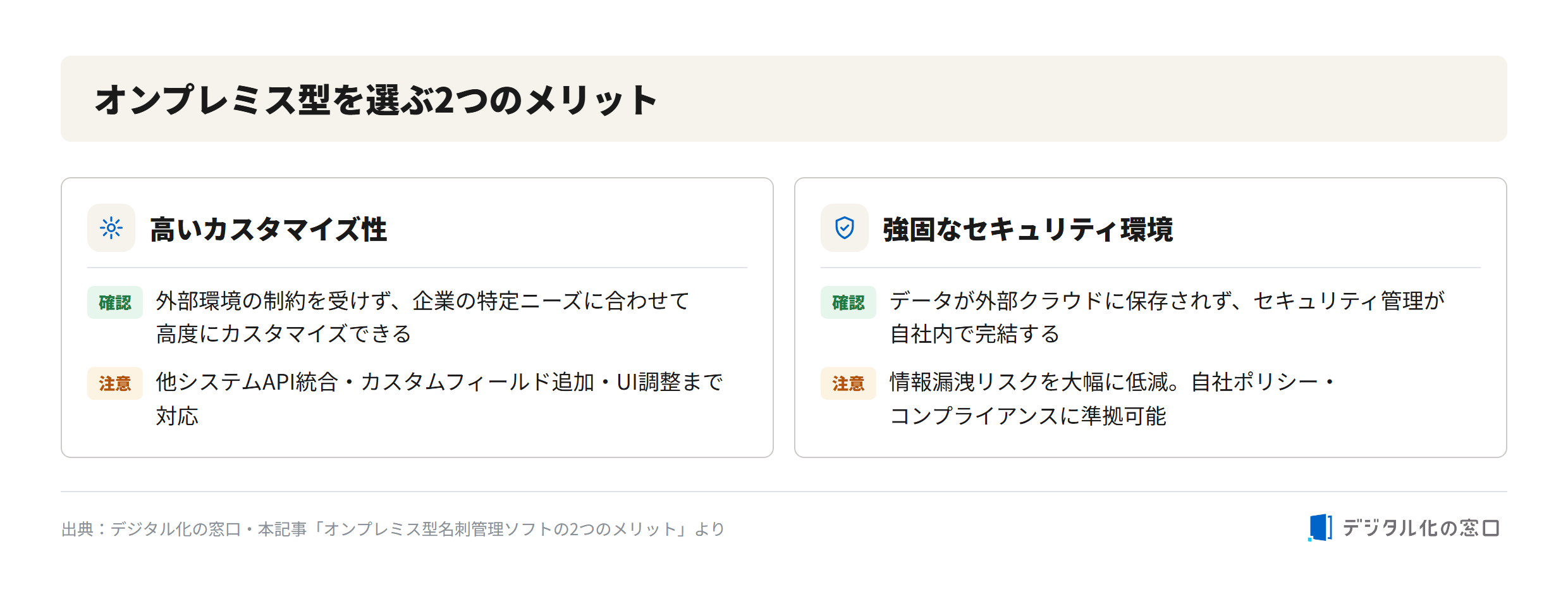Click the gear icon beside 高いカスタマイズ性
This screenshot has height=601, width=1568.
pos(111,228)
